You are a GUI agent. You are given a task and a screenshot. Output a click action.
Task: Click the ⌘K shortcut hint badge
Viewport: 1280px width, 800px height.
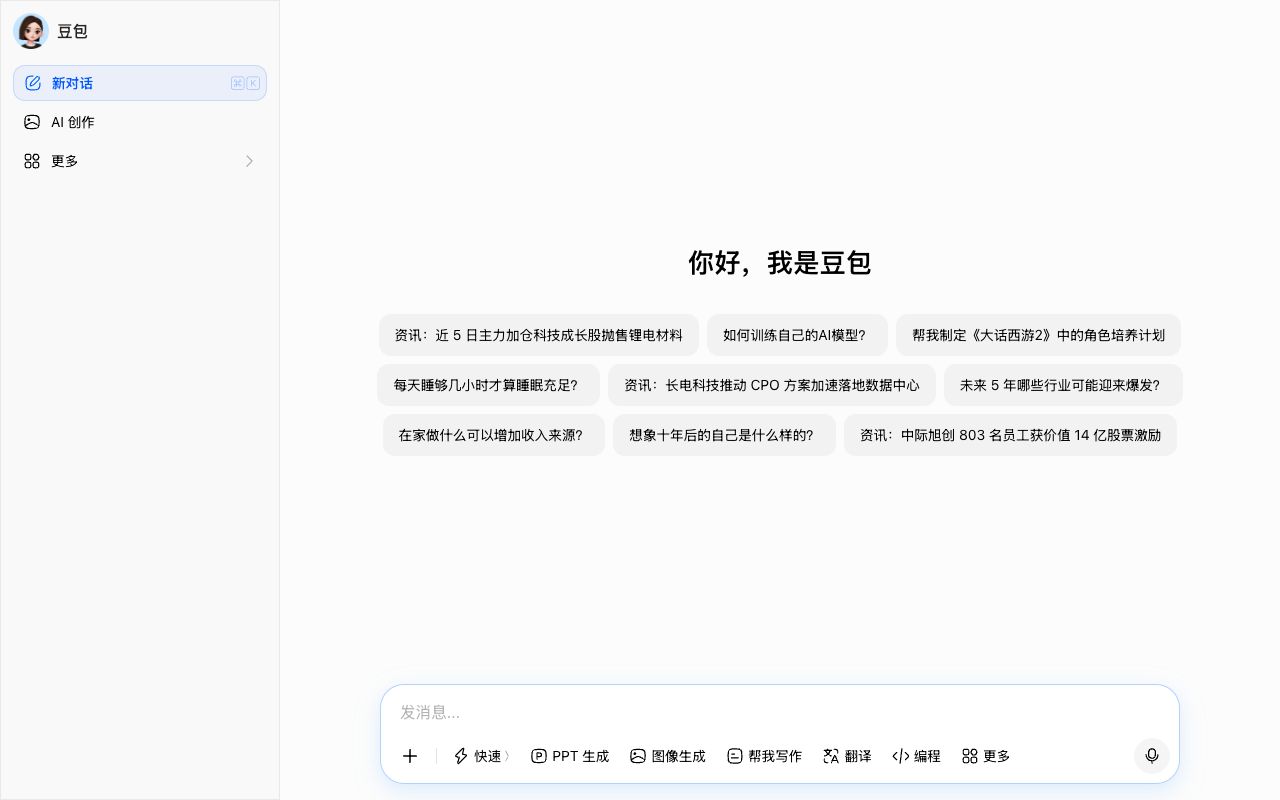[x=245, y=83]
